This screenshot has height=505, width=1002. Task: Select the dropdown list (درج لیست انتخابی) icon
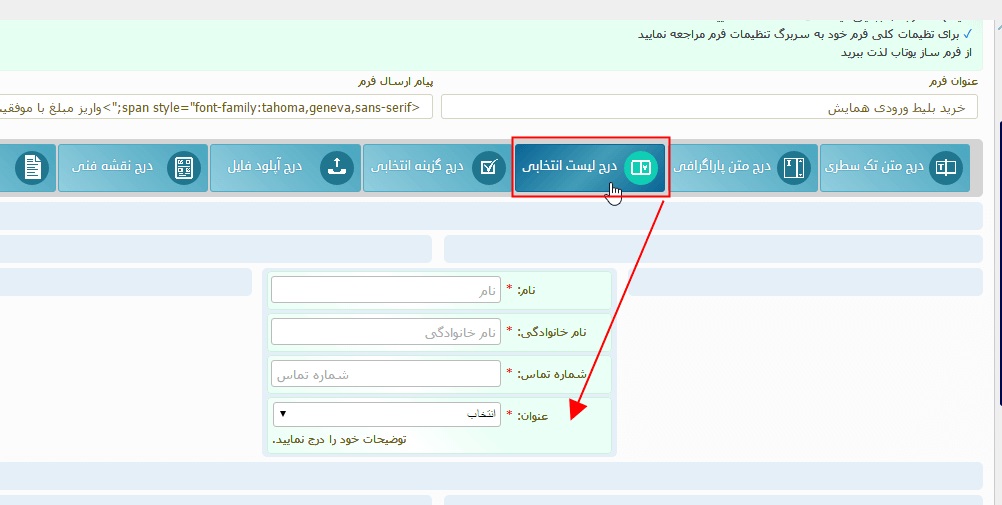coord(639,168)
